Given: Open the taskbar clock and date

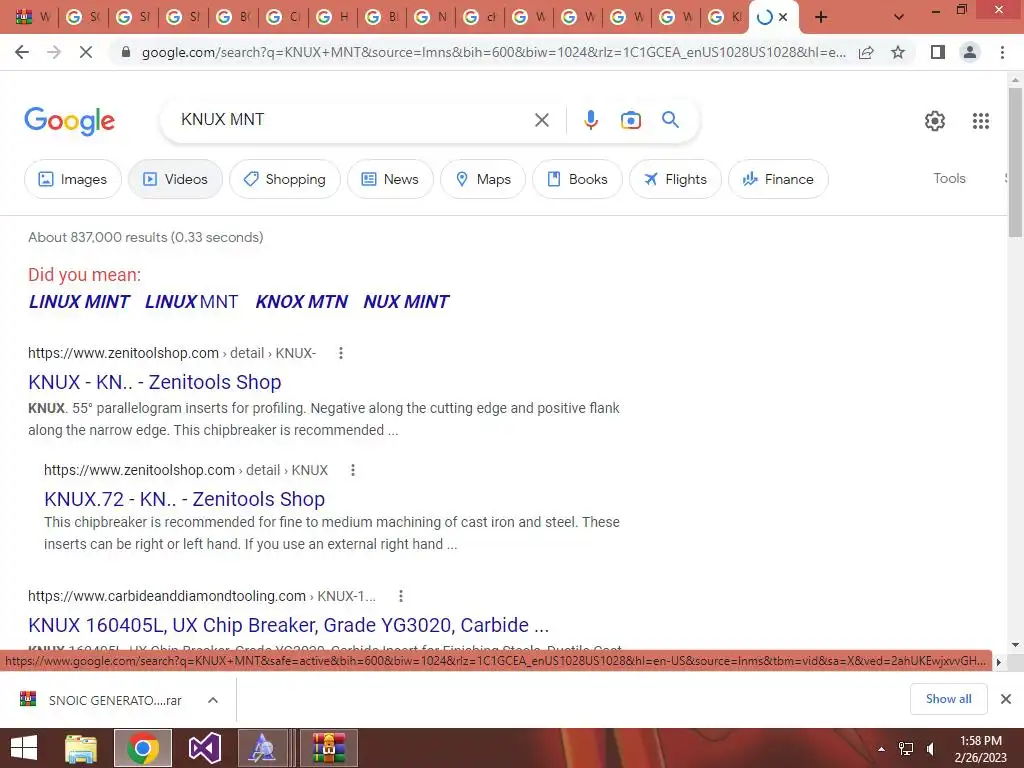Looking at the screenshot, I should pos(980,749).
